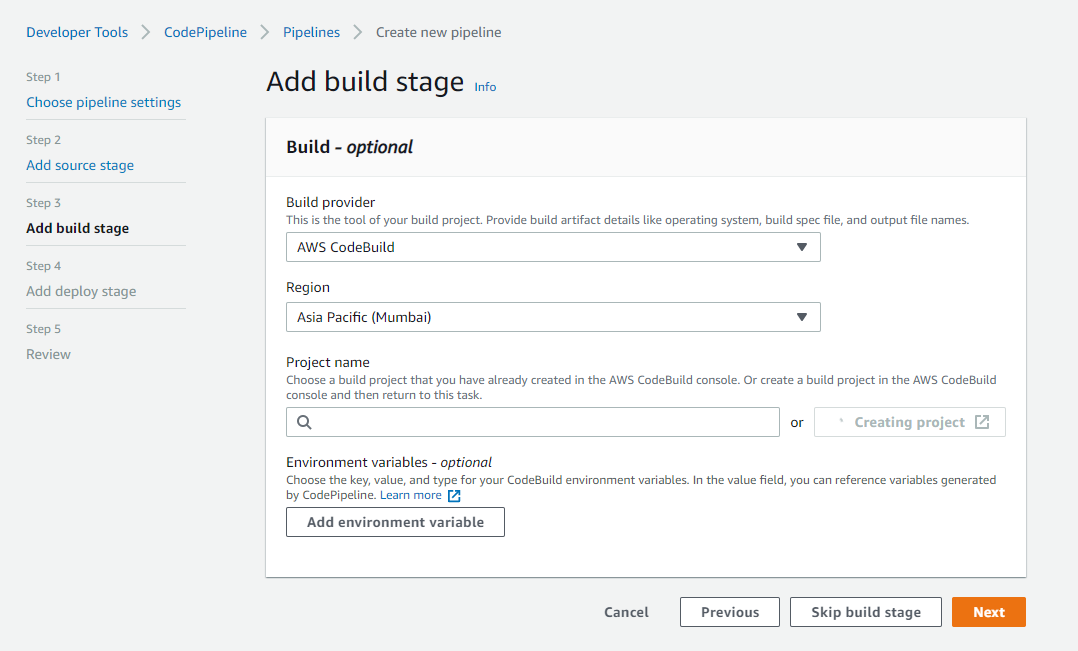This screenshot has height=651, width=1078.
Task: Go back to Add source stage step
Action: (80, 165)
